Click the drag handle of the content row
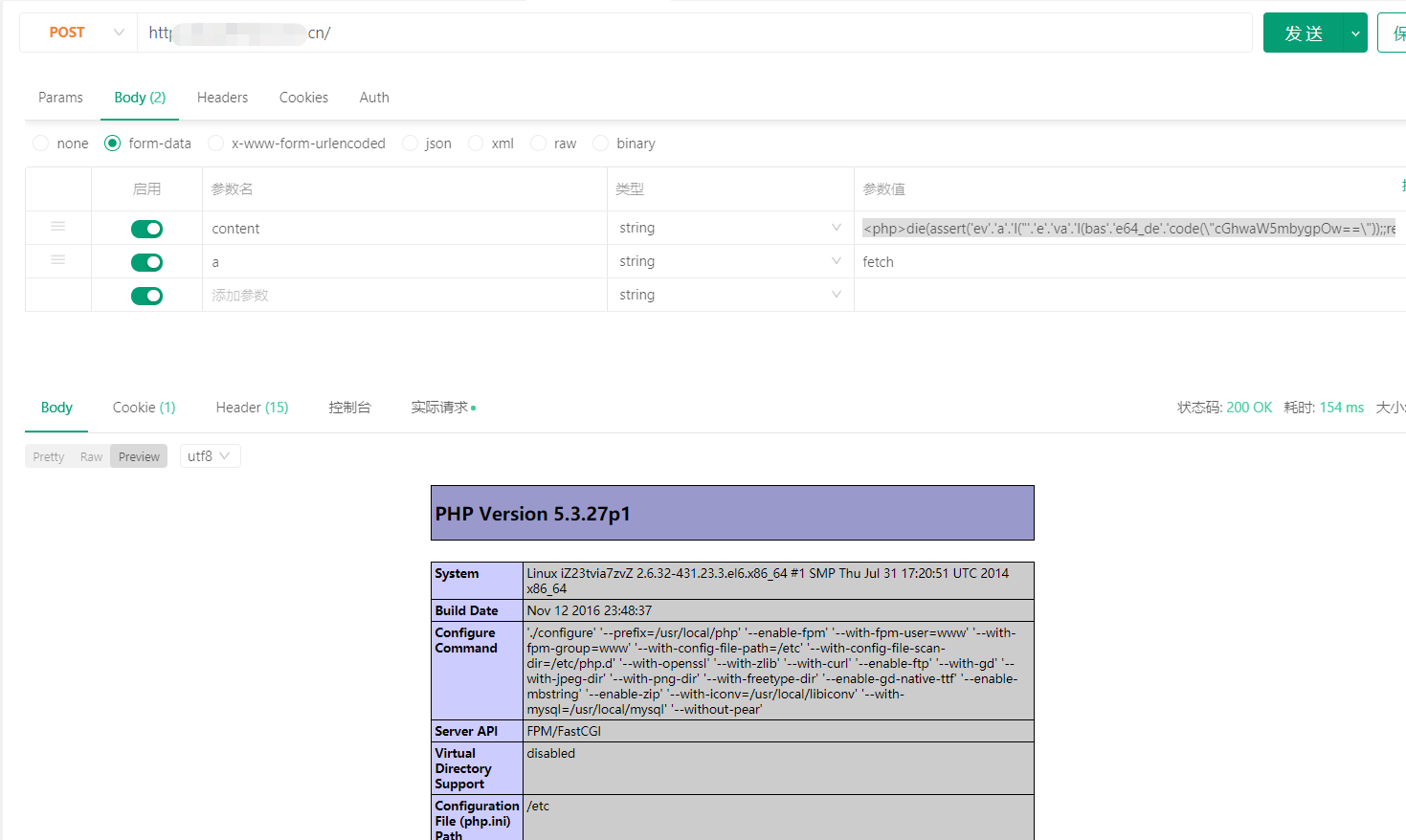The image size is (1406, 840). (58, 227)
